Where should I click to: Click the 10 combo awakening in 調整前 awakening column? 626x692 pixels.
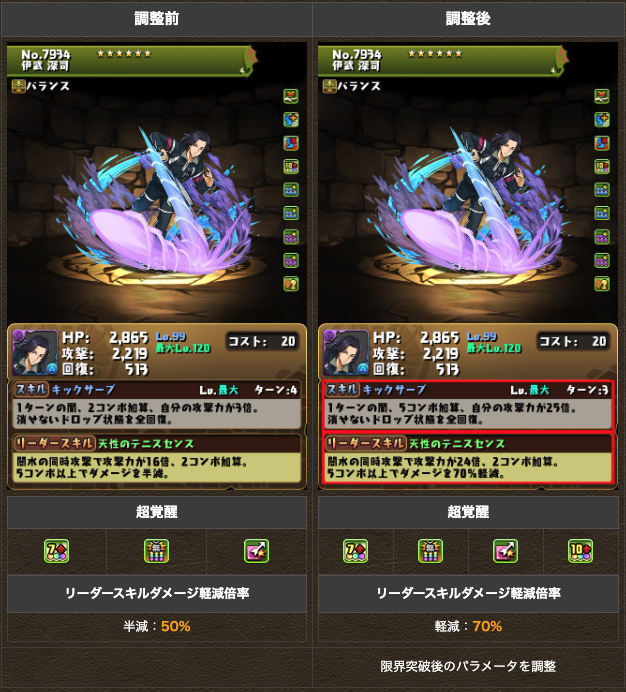pos(291,166)
